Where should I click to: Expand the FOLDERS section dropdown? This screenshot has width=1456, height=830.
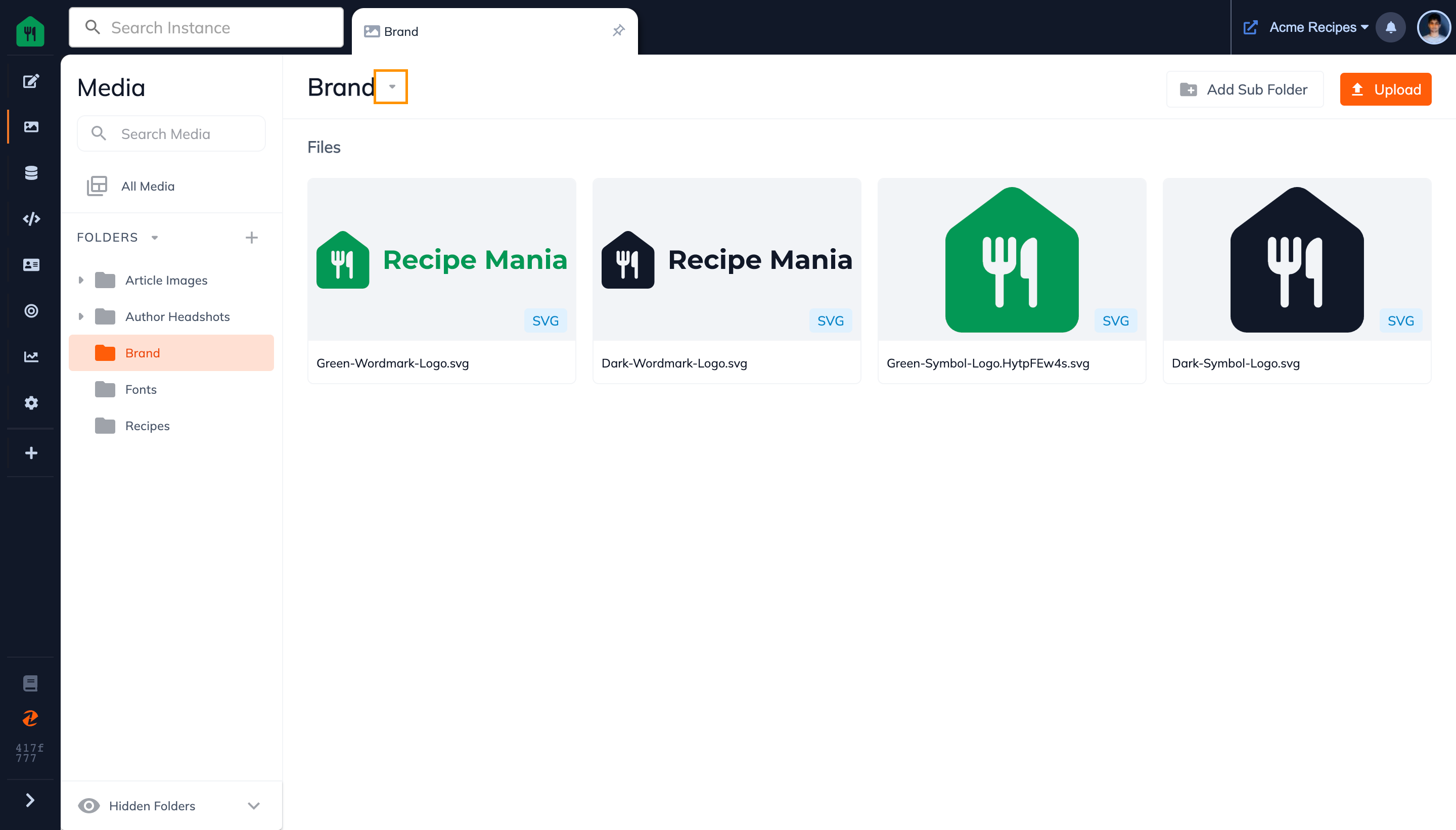(x=154, y=237)
